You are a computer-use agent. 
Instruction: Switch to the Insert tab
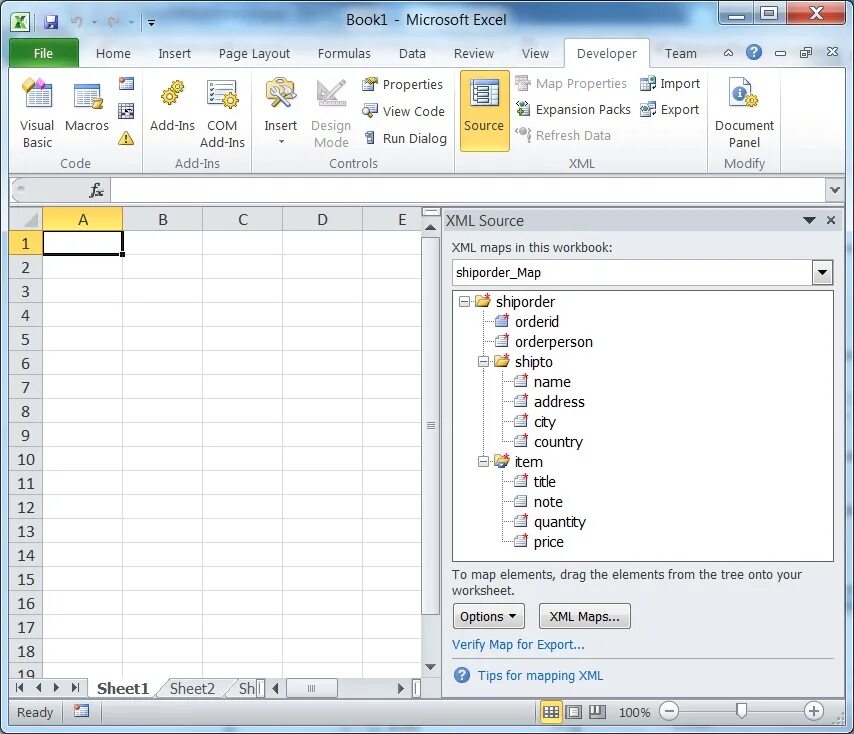click(x=174, y=53)
